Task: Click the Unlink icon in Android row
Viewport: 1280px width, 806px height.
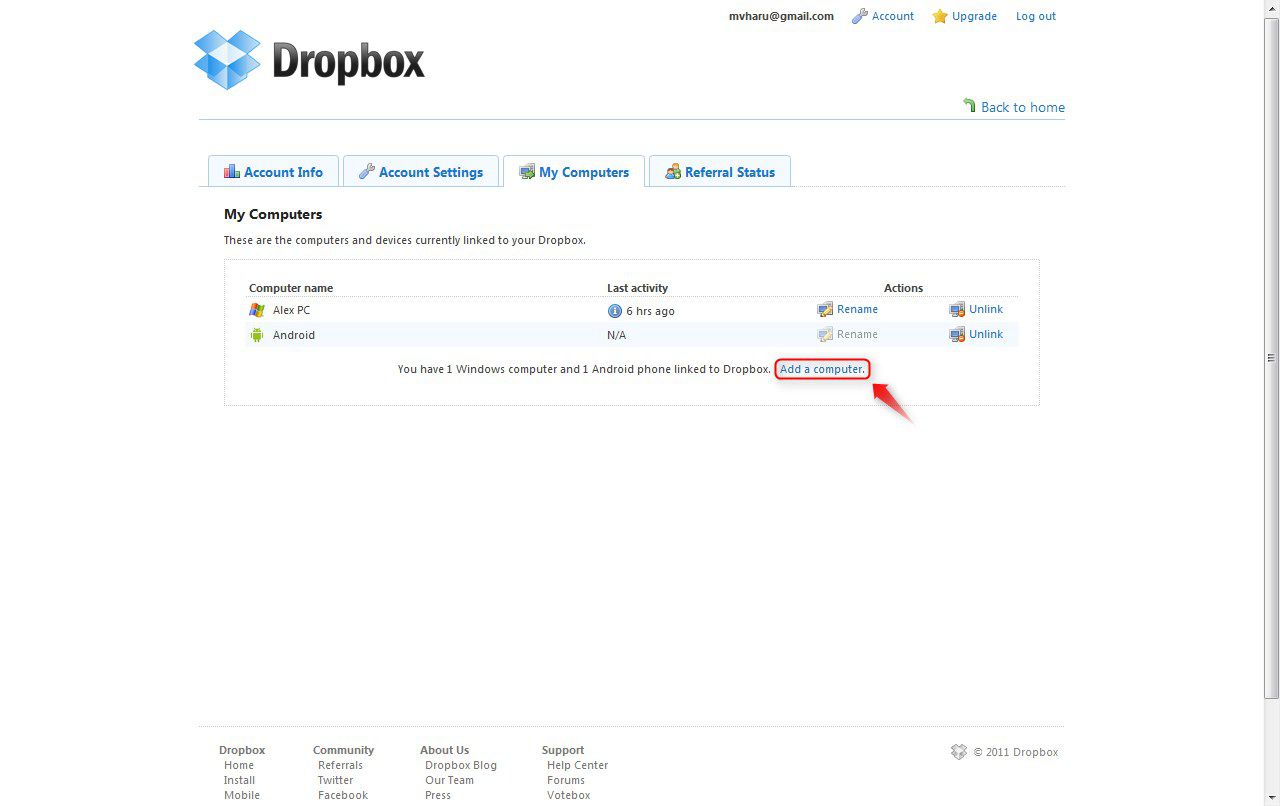Action: coord(957,334)
